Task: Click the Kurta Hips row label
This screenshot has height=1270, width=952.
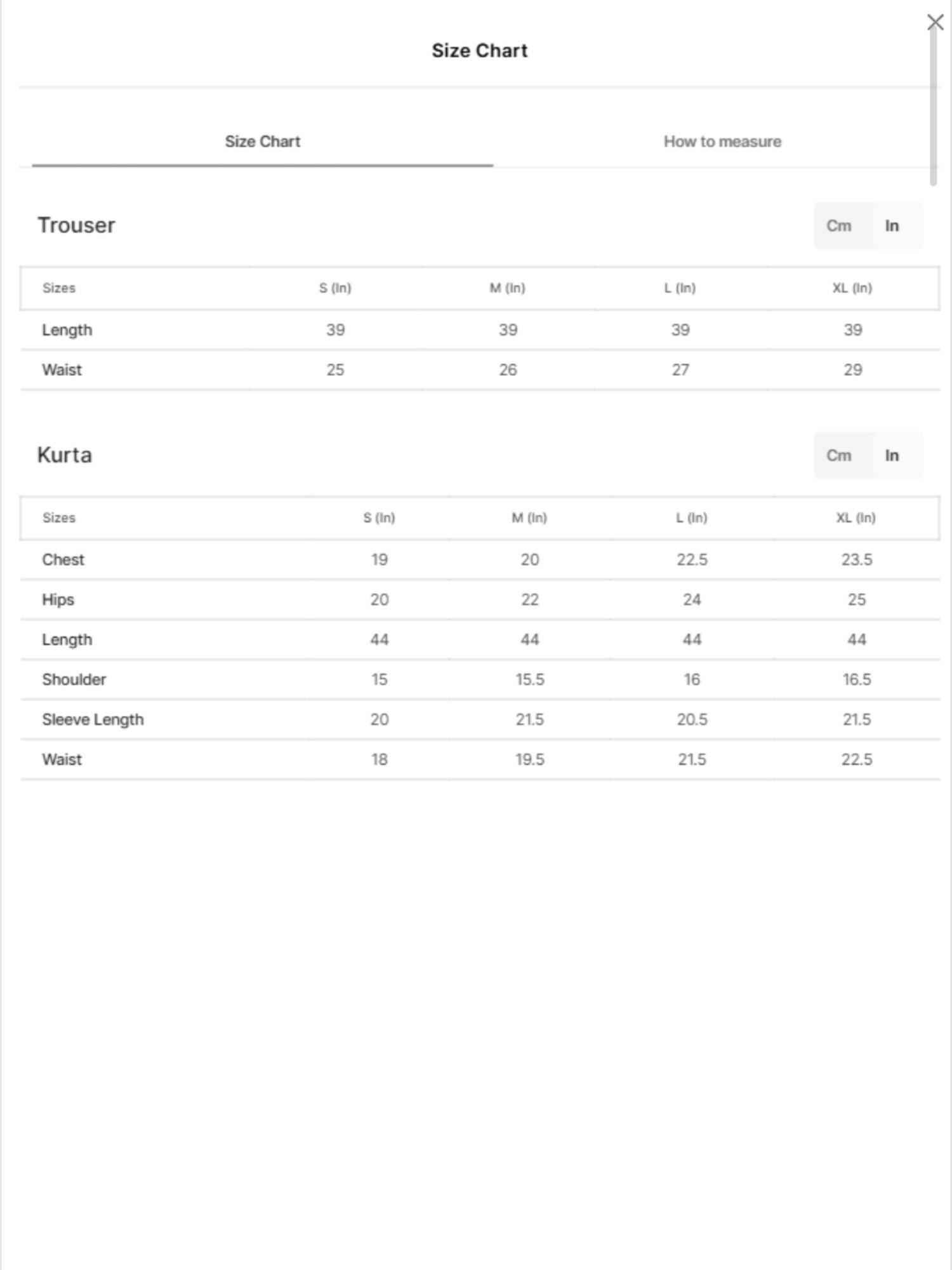Action: 58,600
